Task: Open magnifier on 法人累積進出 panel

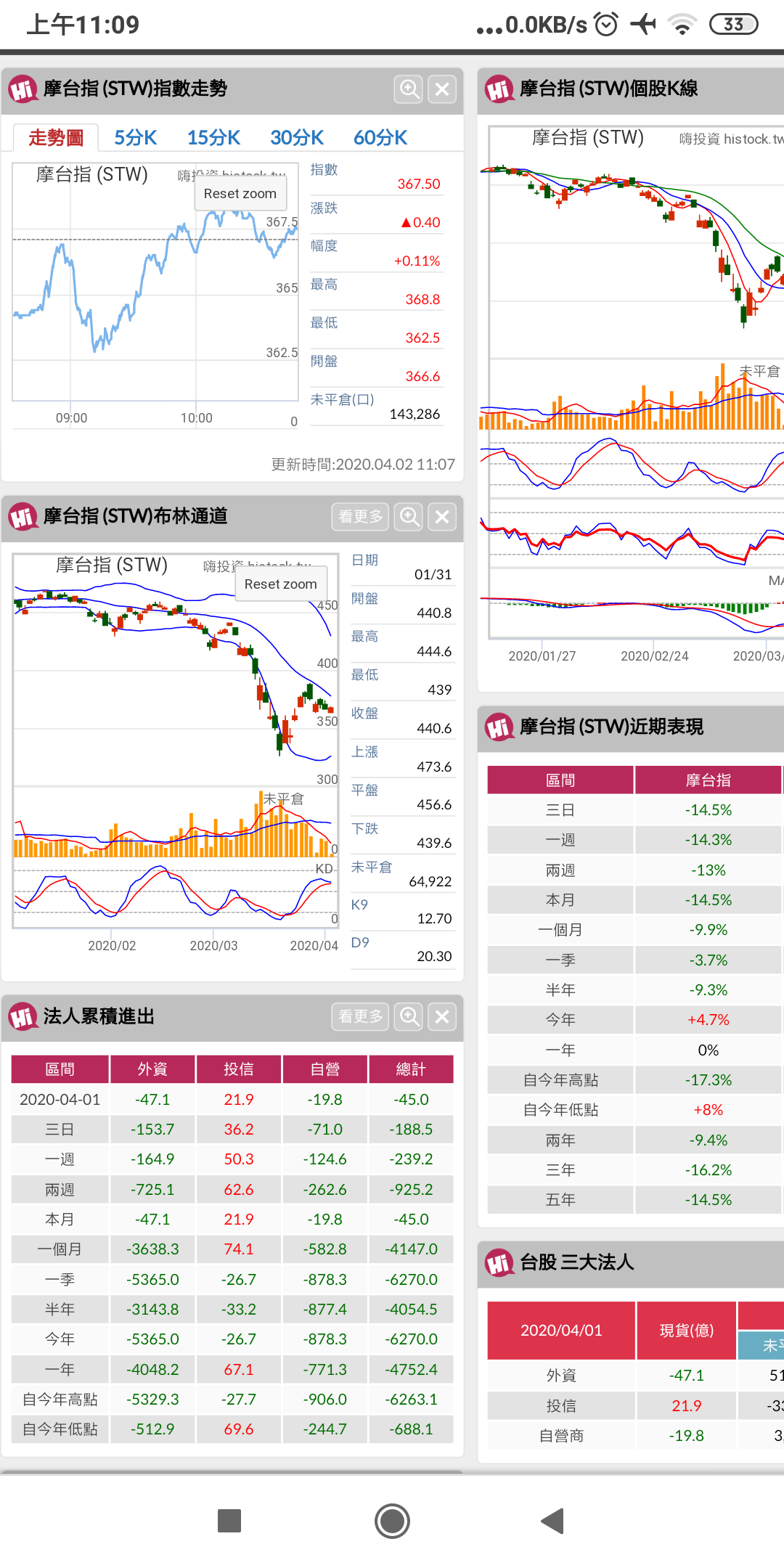Action: pos(409,1017)
